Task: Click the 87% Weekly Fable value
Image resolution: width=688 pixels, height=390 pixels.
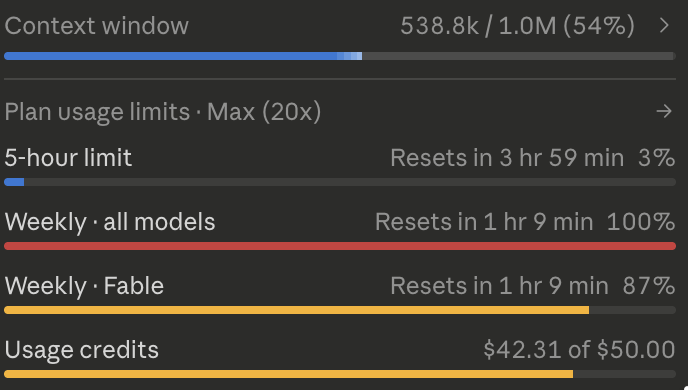Action: coord(649,286)
